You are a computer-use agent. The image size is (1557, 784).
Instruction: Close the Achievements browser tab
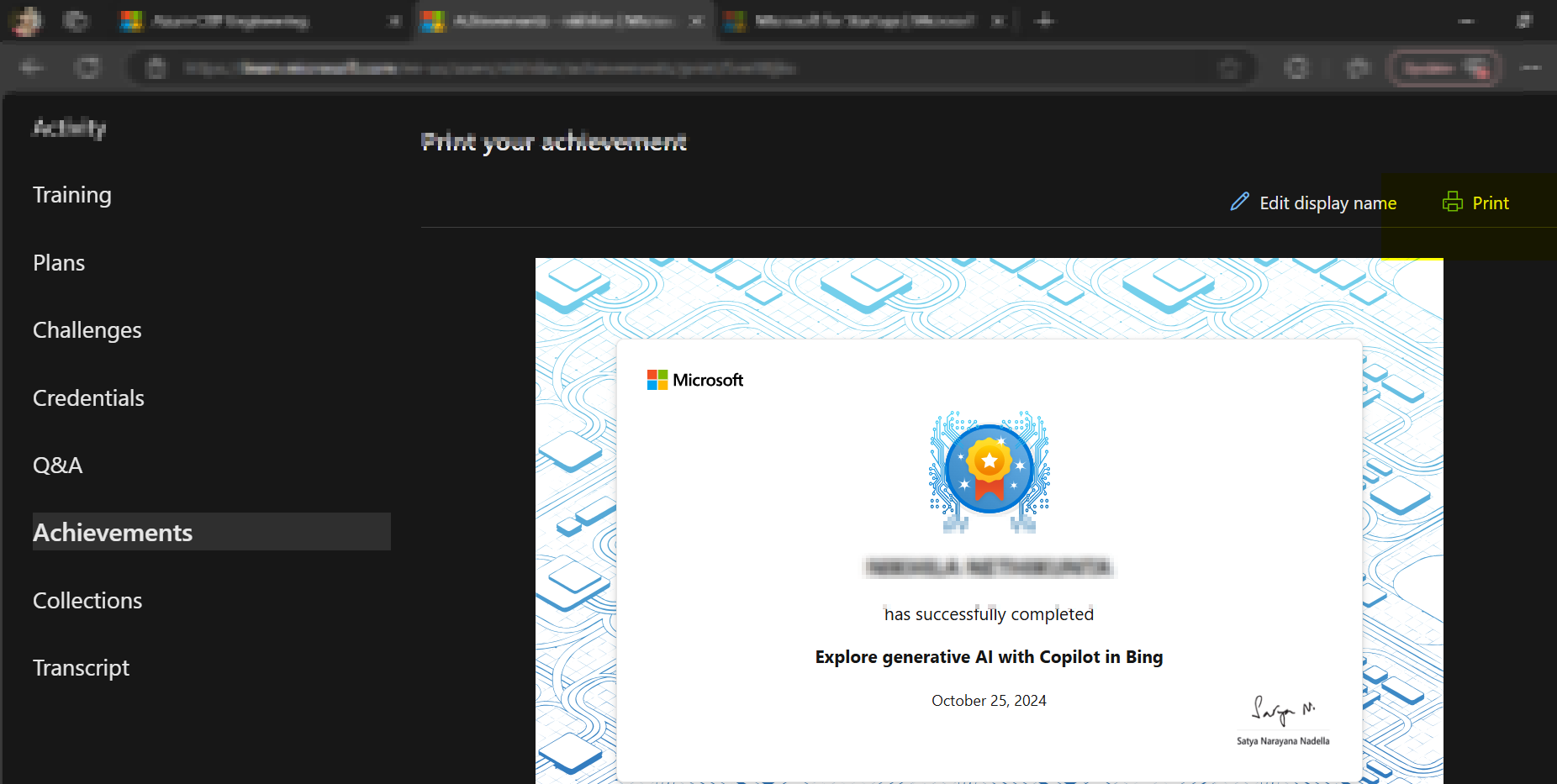(696, 21)
